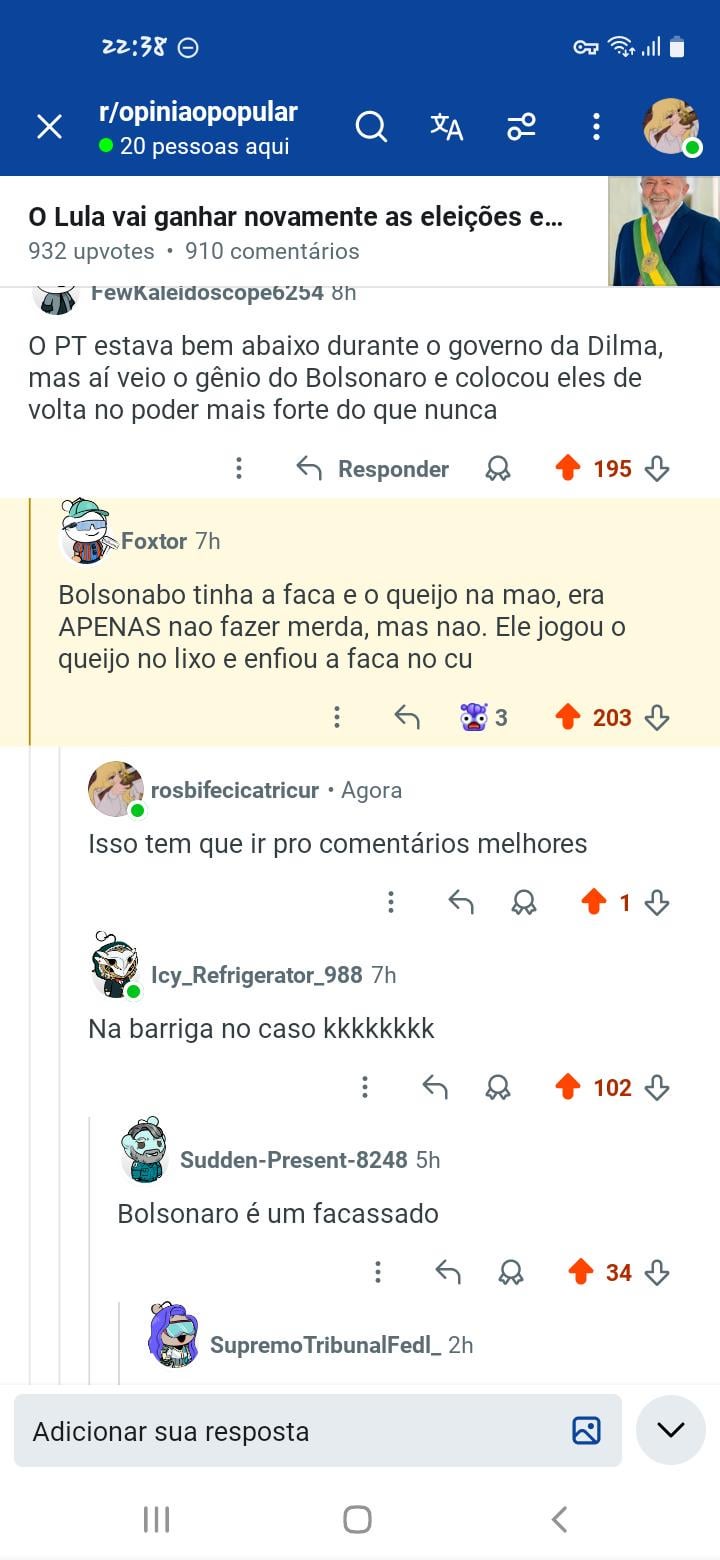Close the post with the X icon
Image resolution: width=720 pixels, height=1560 pixels.
click(x=49, y=127)
